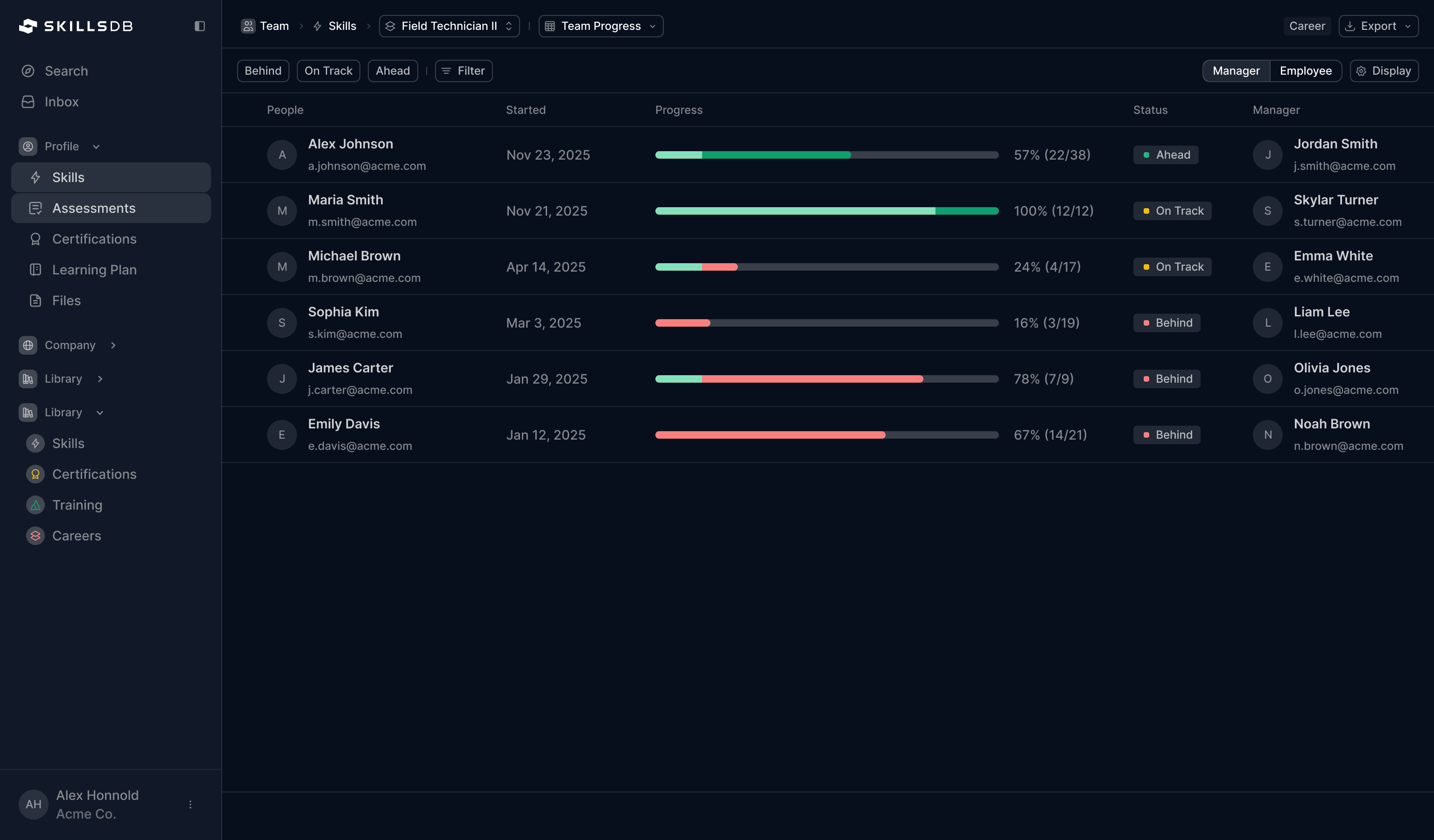1434x840 pixels.
Task: Open the Field Technician II selector
Action: click(x=449, y=26)
